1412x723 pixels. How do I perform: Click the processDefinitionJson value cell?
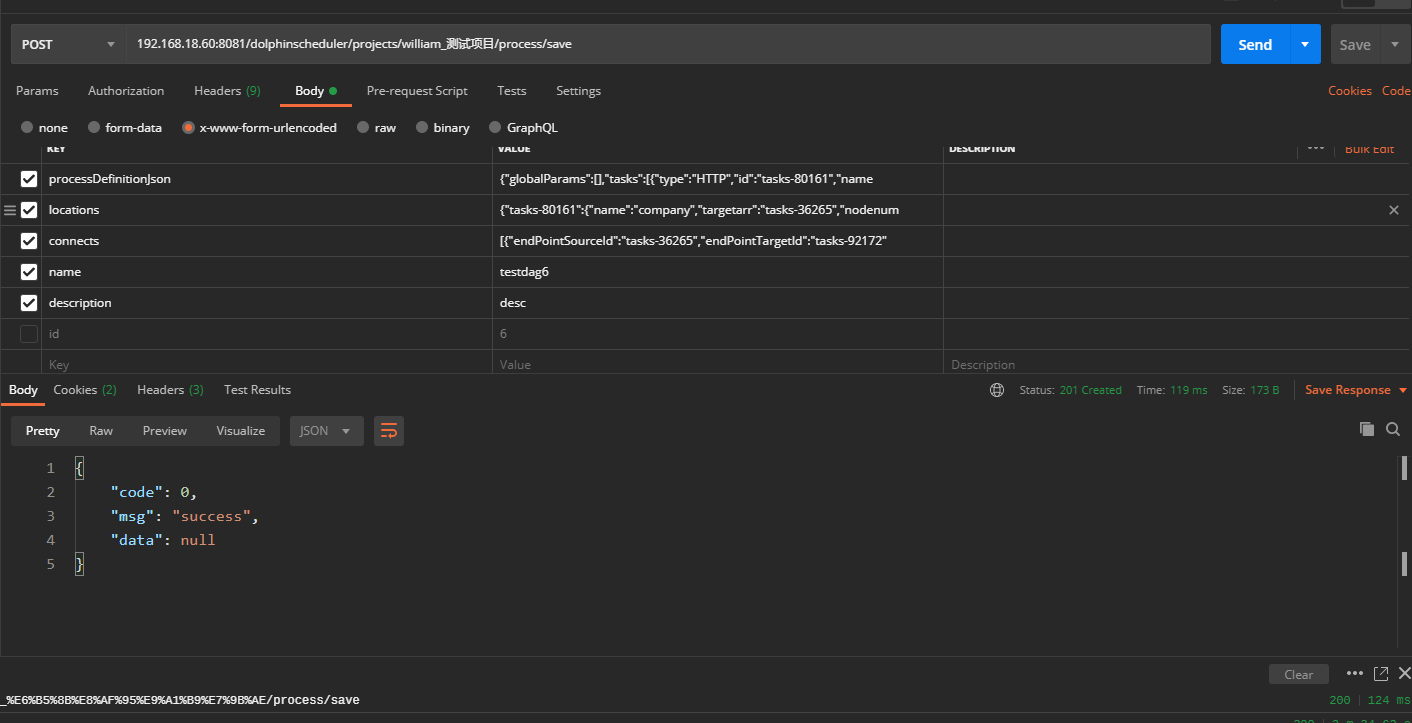pyautogui.click(x=718, y=179)
